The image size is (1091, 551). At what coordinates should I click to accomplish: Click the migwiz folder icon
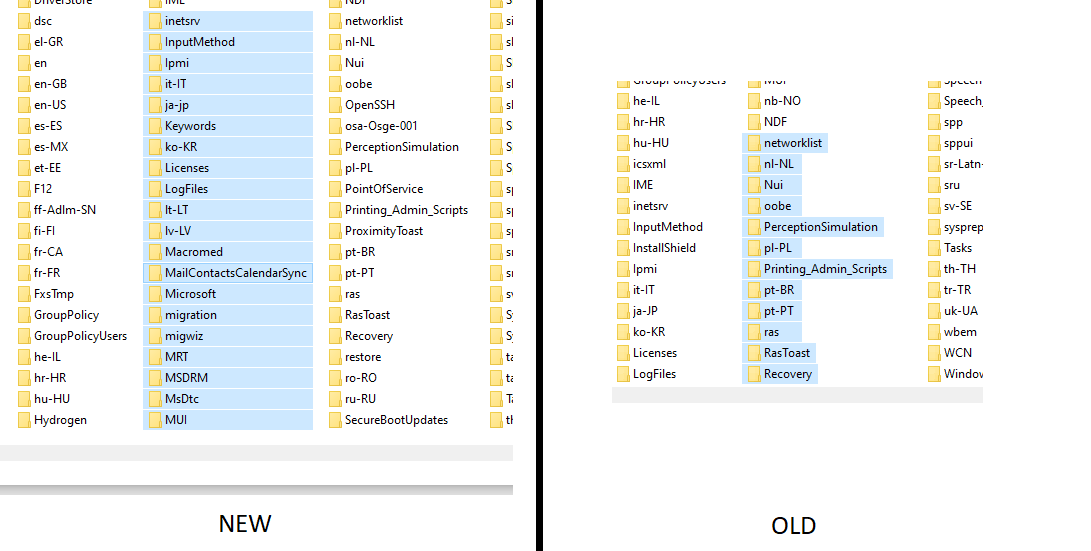(155, 335)
